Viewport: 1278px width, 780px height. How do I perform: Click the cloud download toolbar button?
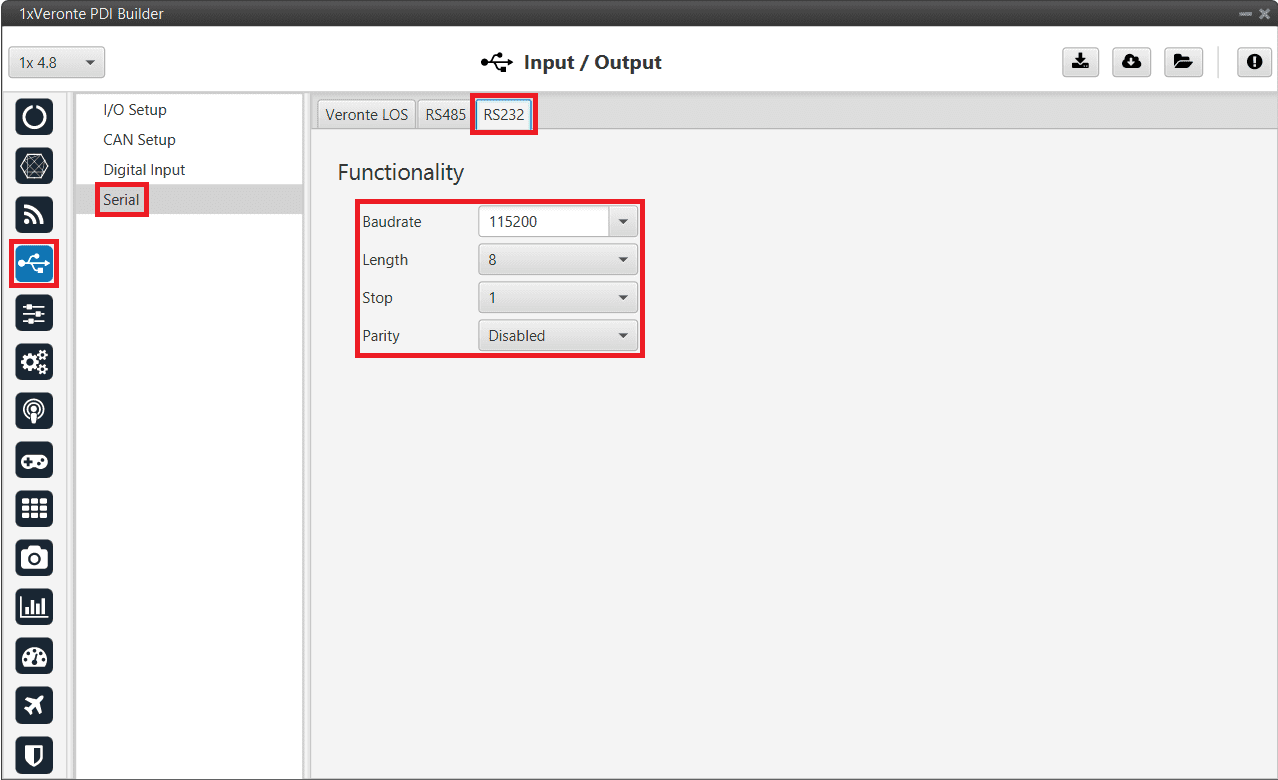(x=1131, y=62)
